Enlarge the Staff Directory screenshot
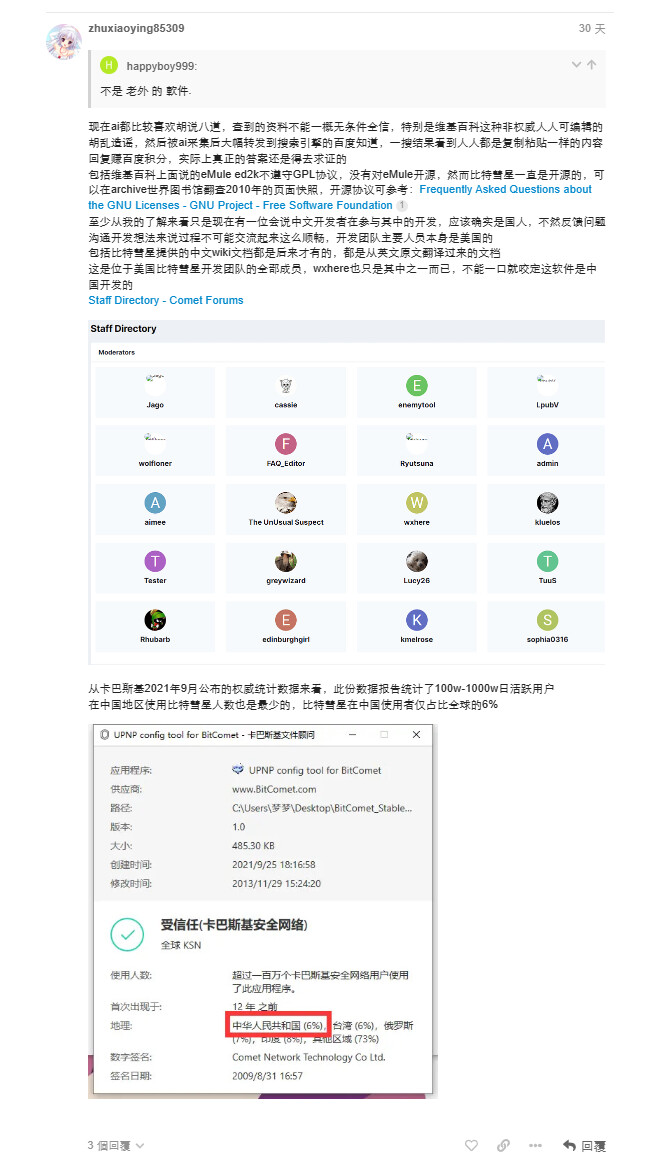Image resolution: width=649 pixels, height=1173 pixels. coord(346,490)
